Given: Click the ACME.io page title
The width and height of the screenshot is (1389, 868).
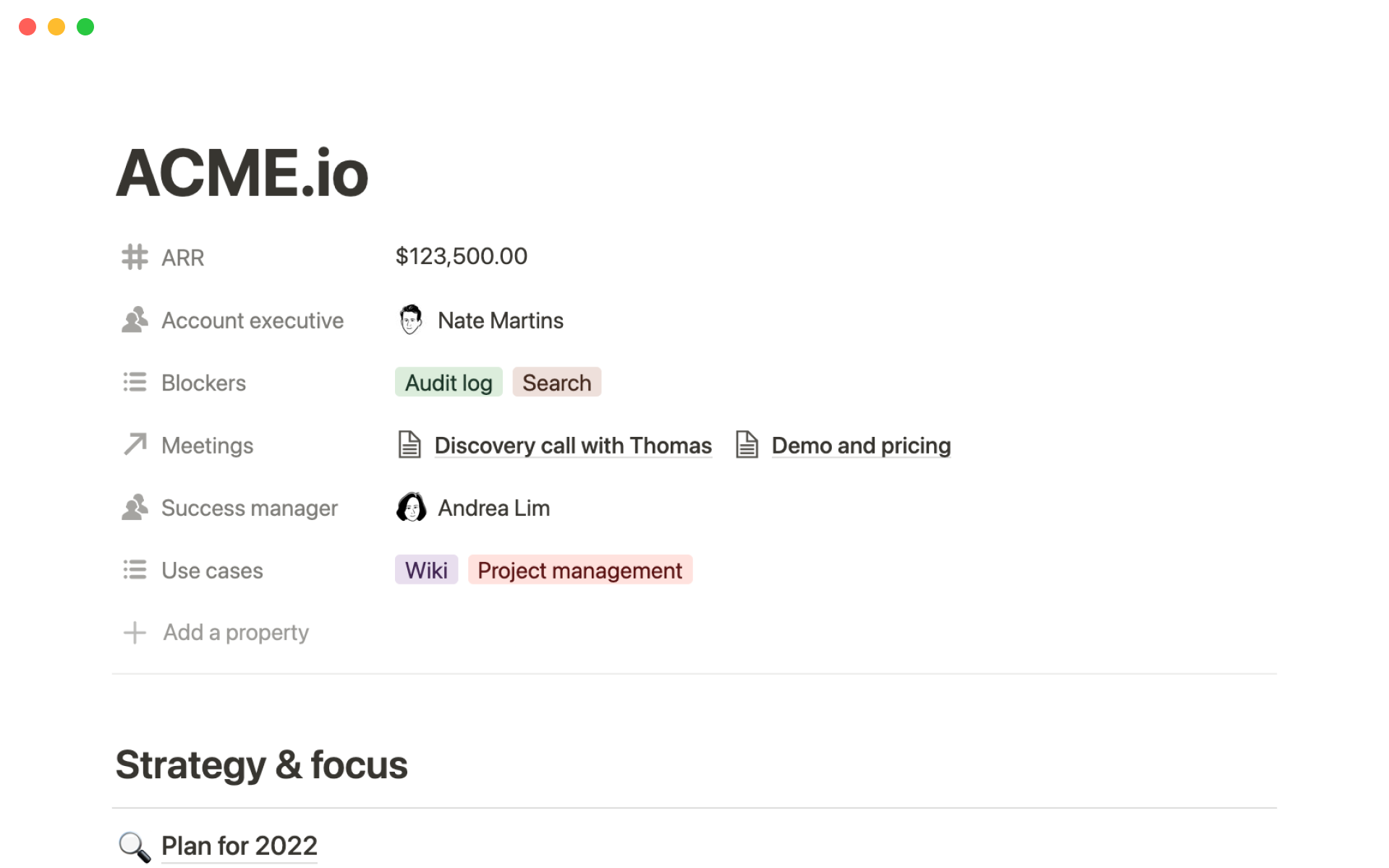Looking at the screenshot, I should click(242, 174).
